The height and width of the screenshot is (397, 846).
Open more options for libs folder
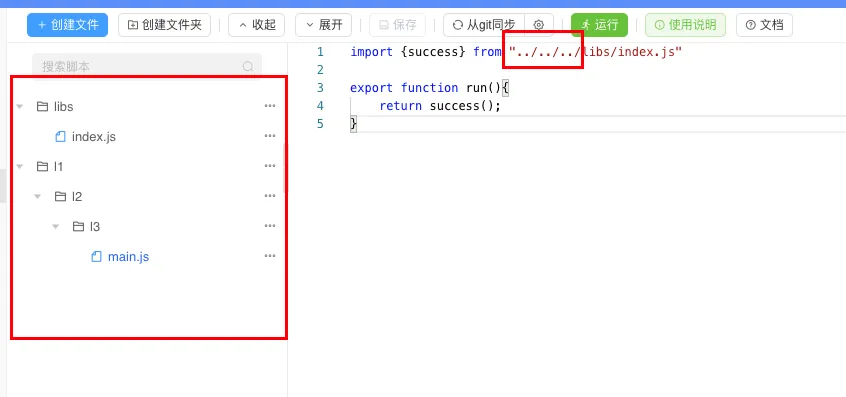[x=270, y=106]
